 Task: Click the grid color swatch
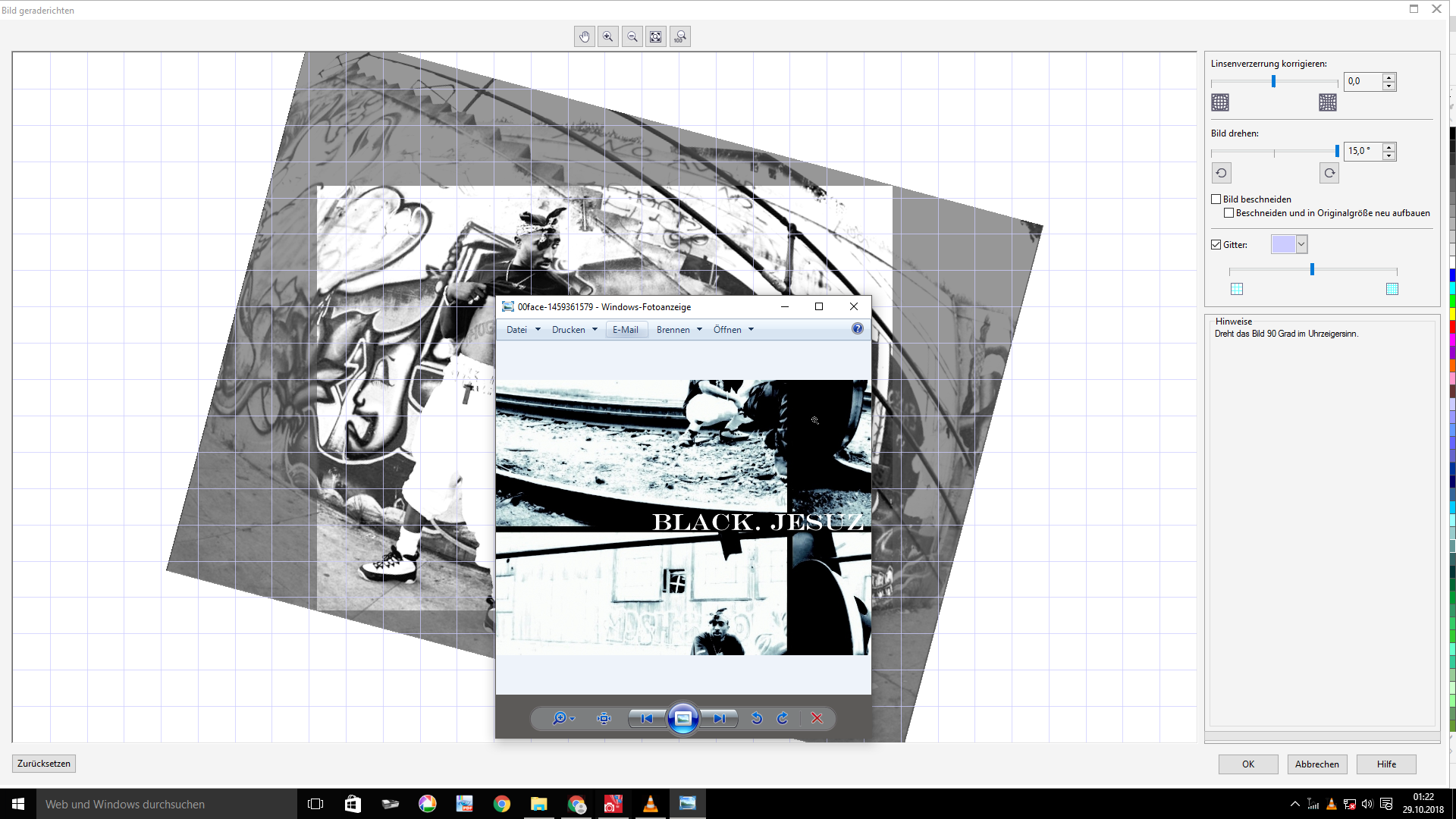coord(1283,244)
